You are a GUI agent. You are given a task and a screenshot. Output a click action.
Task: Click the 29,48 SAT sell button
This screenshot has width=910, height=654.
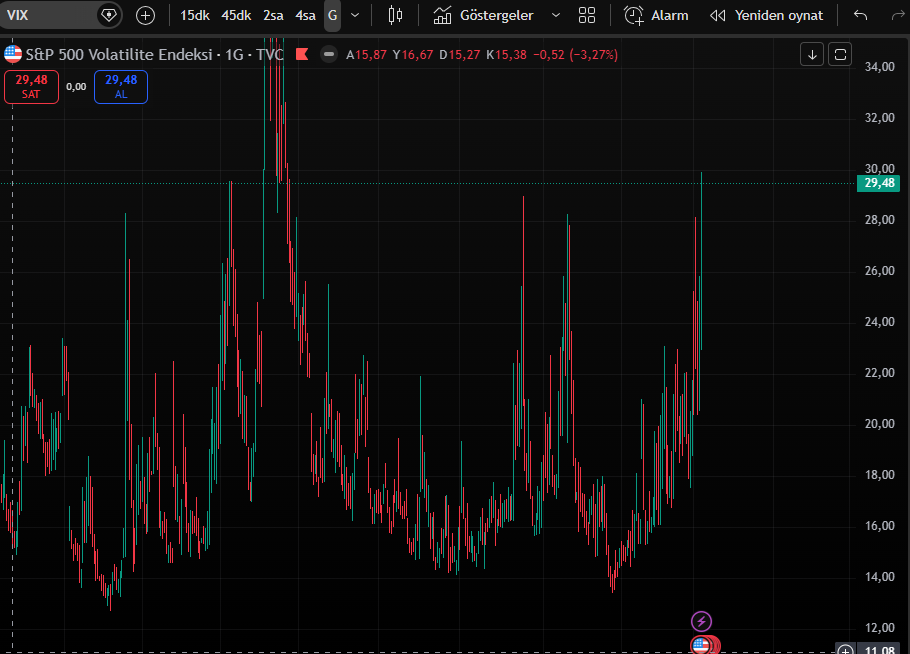pyautogui.click(x=31, y=87)
